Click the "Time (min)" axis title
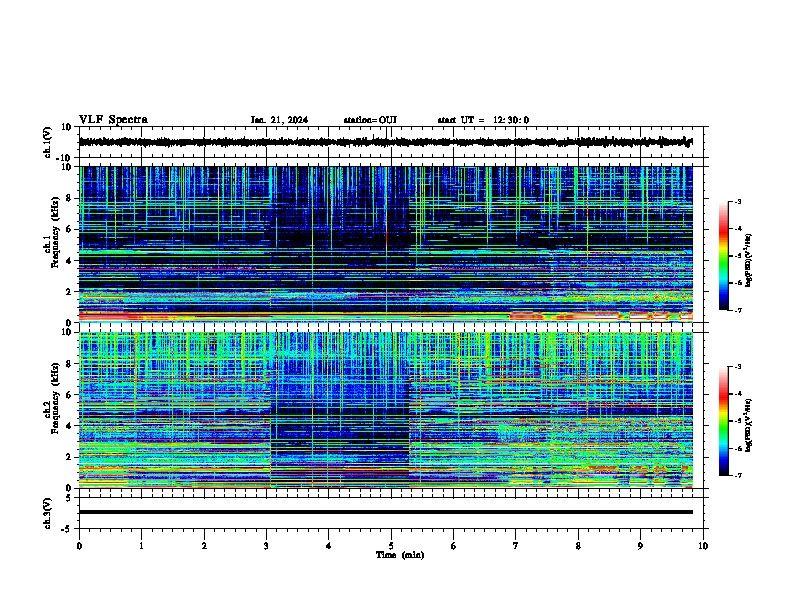Screen dimensions: 792x612 click(400, 555)
